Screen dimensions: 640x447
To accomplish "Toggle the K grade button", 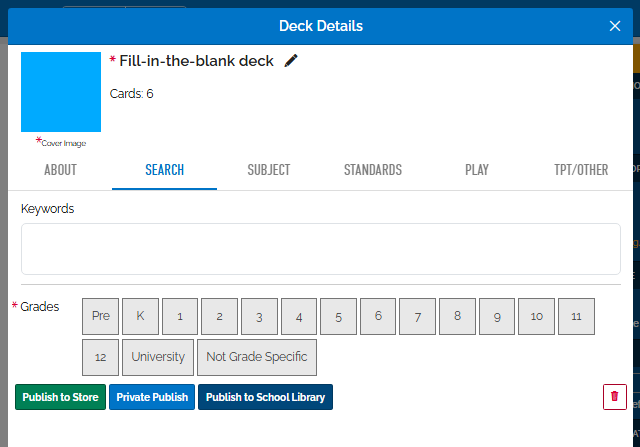I will (140, 316).
